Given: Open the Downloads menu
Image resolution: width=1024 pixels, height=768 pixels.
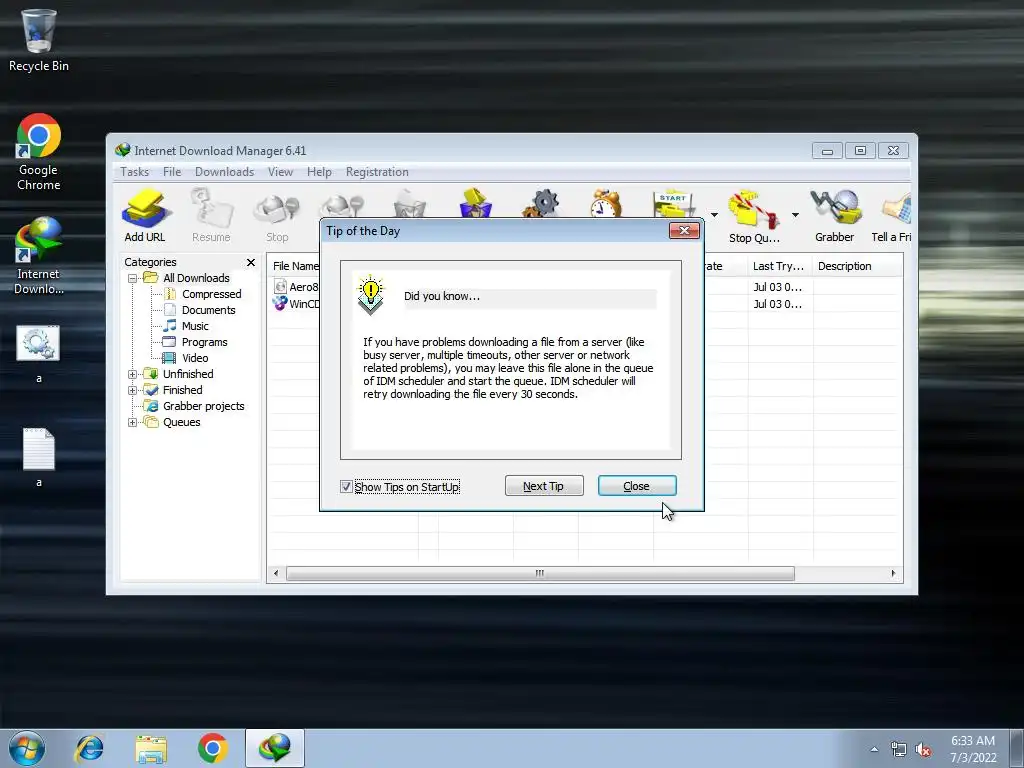Looking at the screenshot, I should pos(224,172).
